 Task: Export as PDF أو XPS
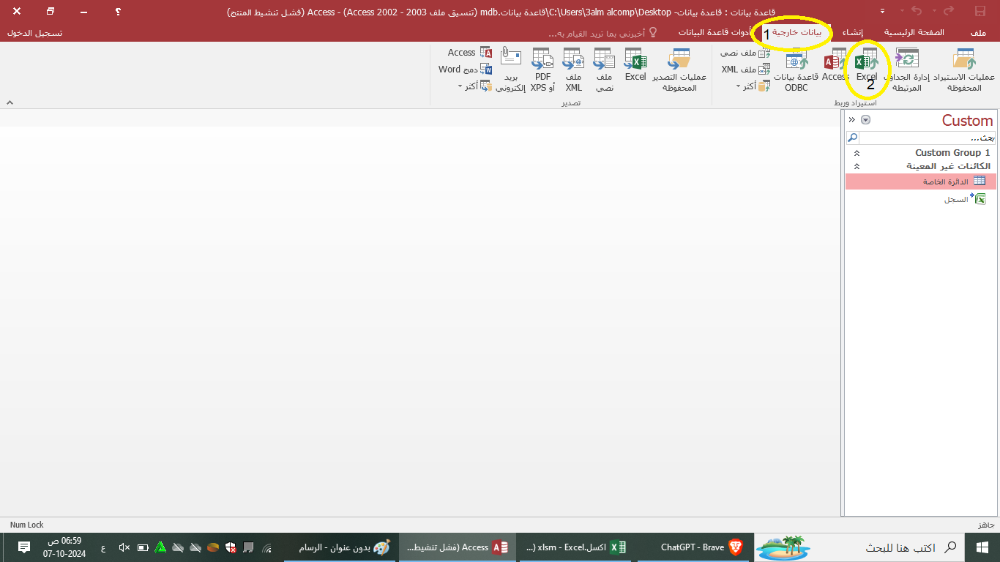click(543, 70)
